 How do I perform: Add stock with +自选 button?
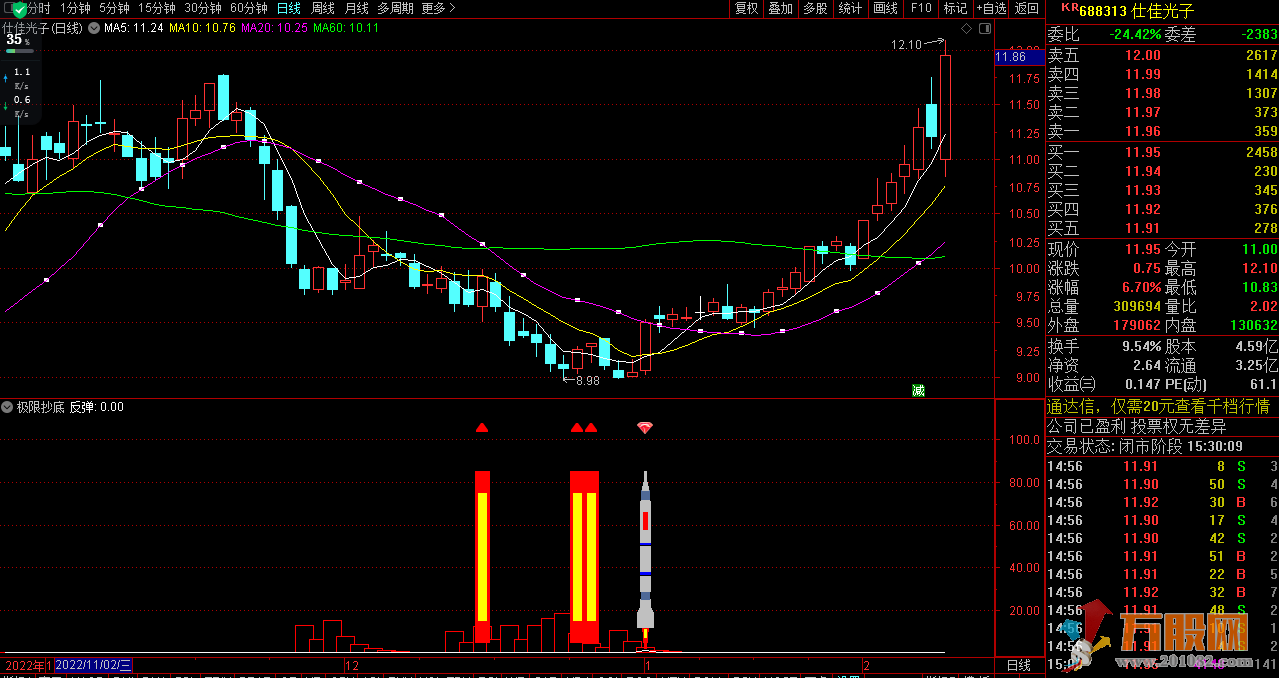990,8
